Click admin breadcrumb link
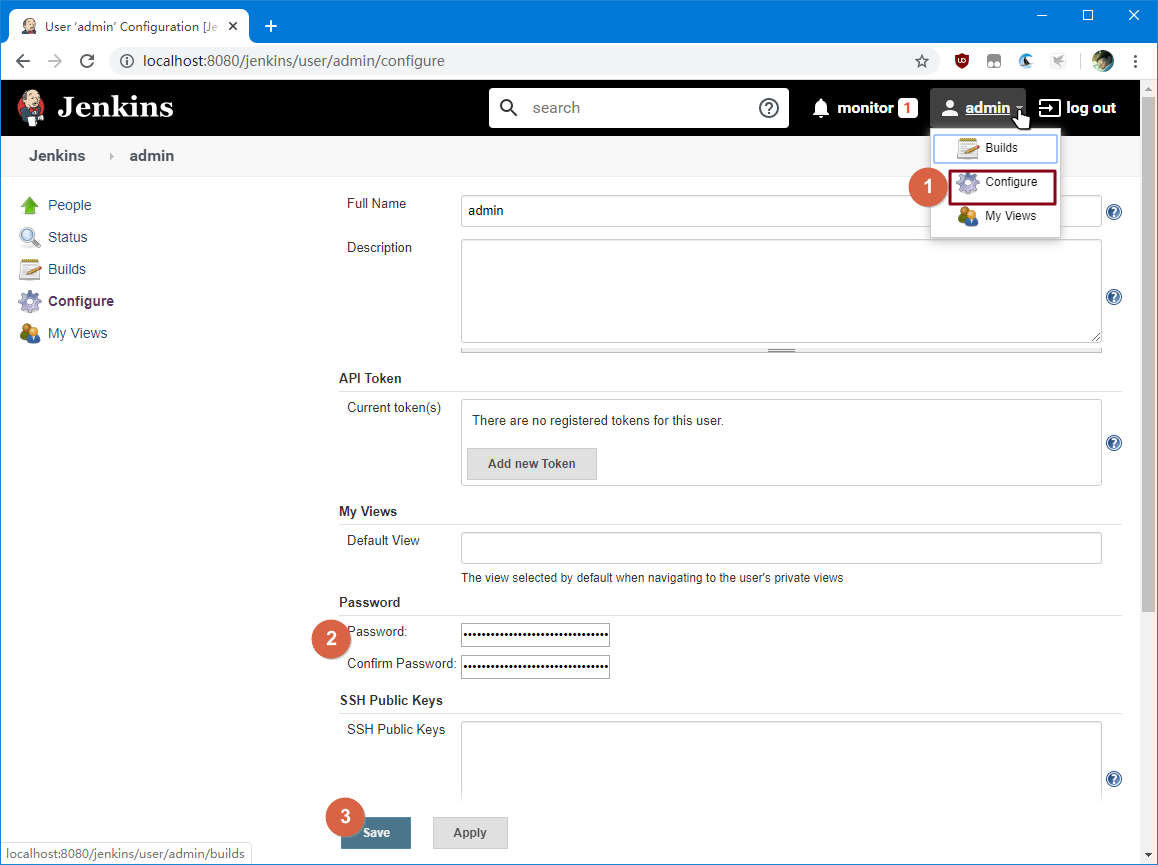 (151, 156)
